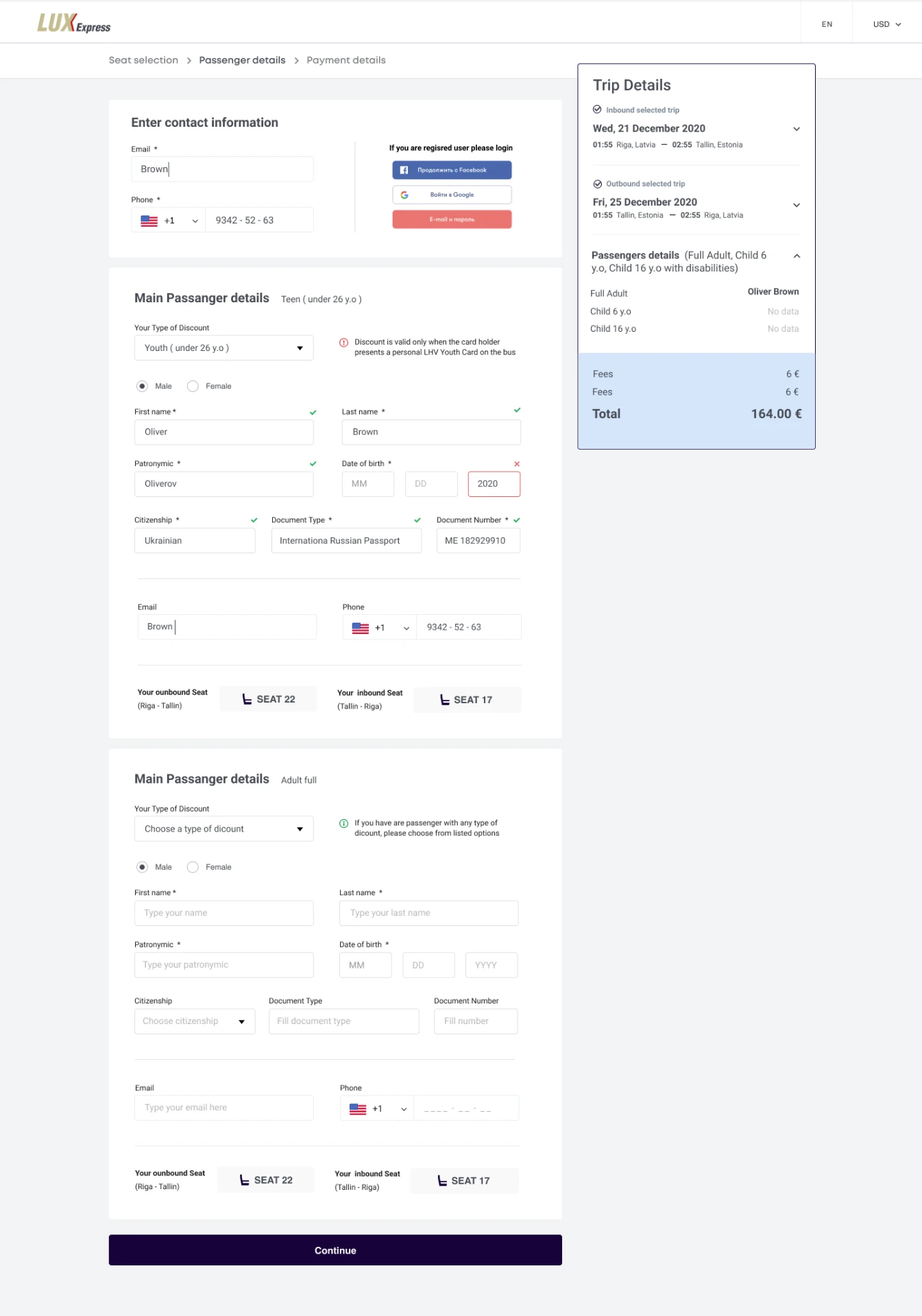
Task: Click the green checkmark above Citizenship Ukrainian
Action: (254, 520)
